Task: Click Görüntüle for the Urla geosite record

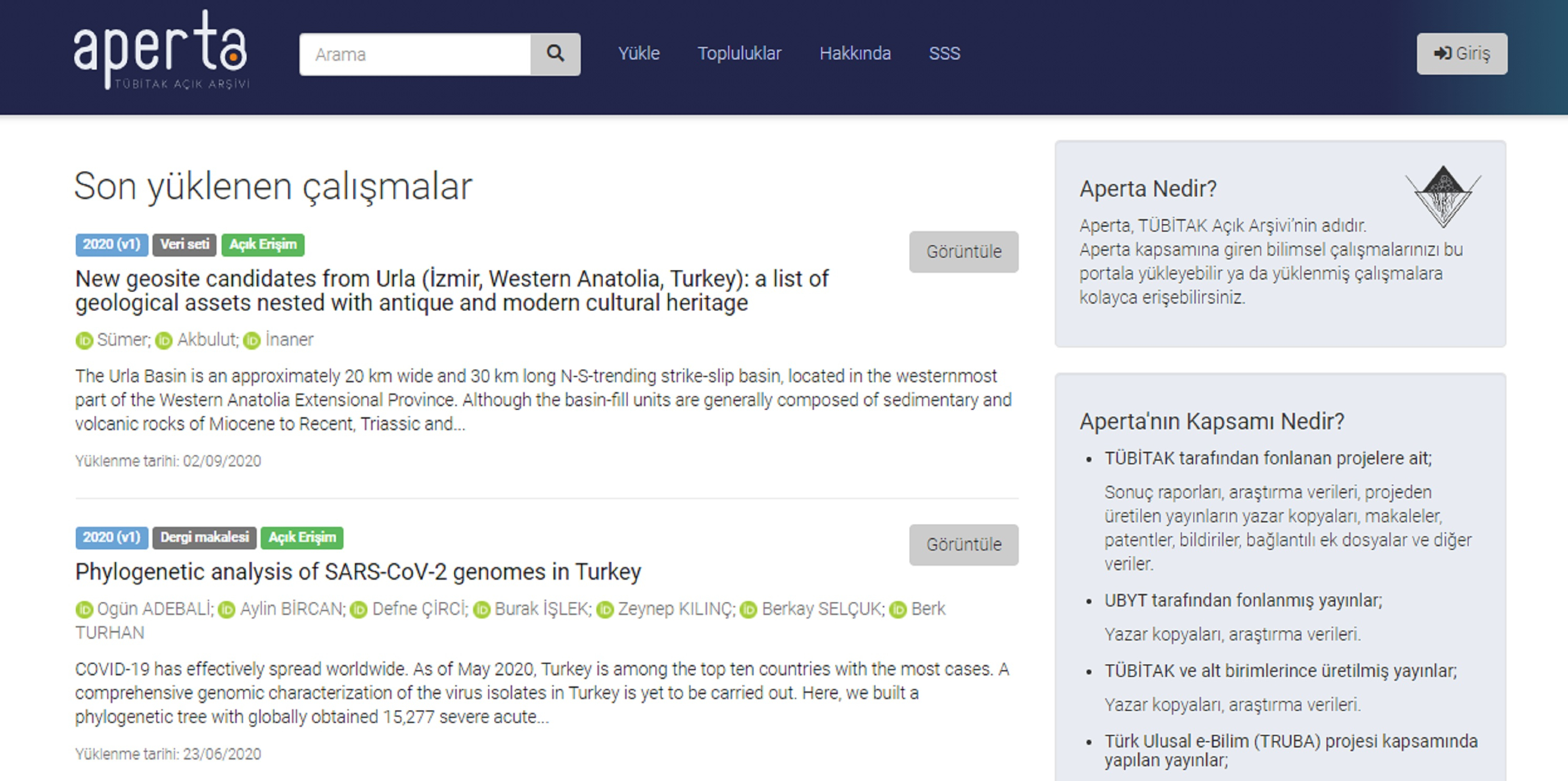Action: [964, 251]
